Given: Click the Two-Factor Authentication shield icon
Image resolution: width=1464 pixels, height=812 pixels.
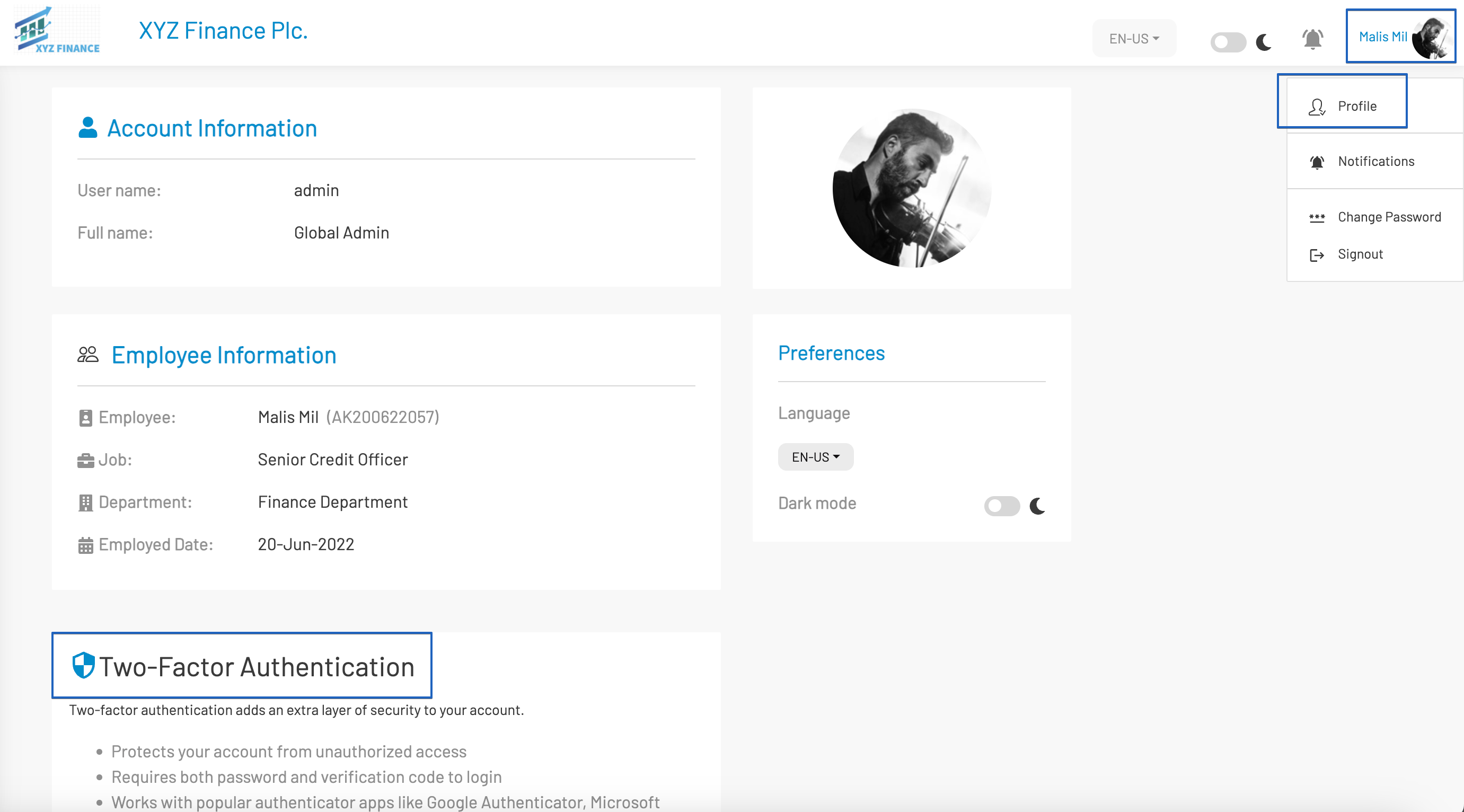Looking at the screenshot, I should (x=84, y=665).
